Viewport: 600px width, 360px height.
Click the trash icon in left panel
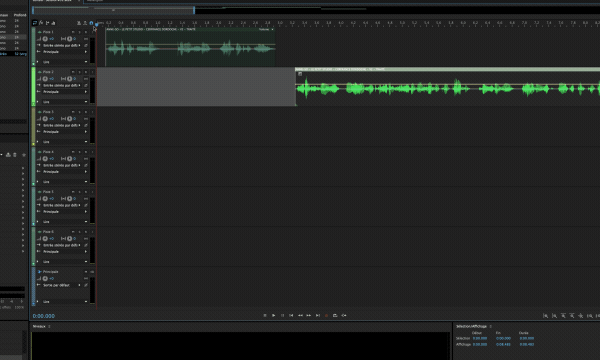pos(15,155)
